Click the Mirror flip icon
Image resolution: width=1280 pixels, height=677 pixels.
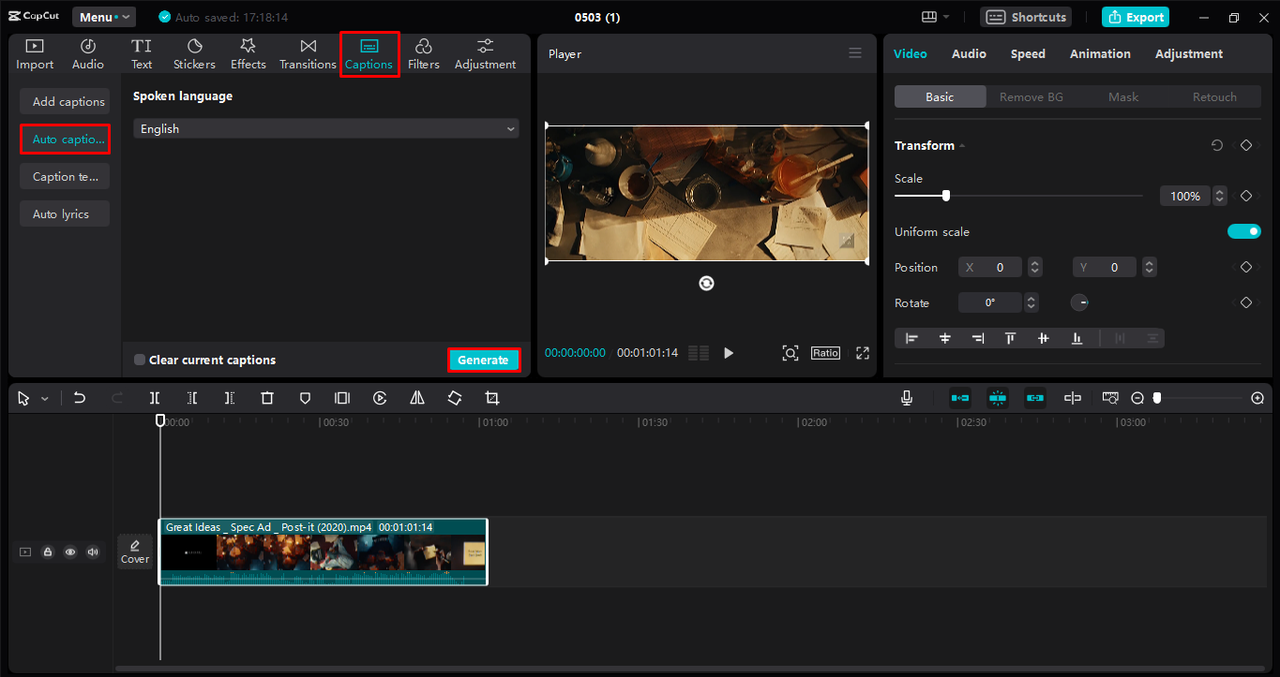click(x=417, y=398)
